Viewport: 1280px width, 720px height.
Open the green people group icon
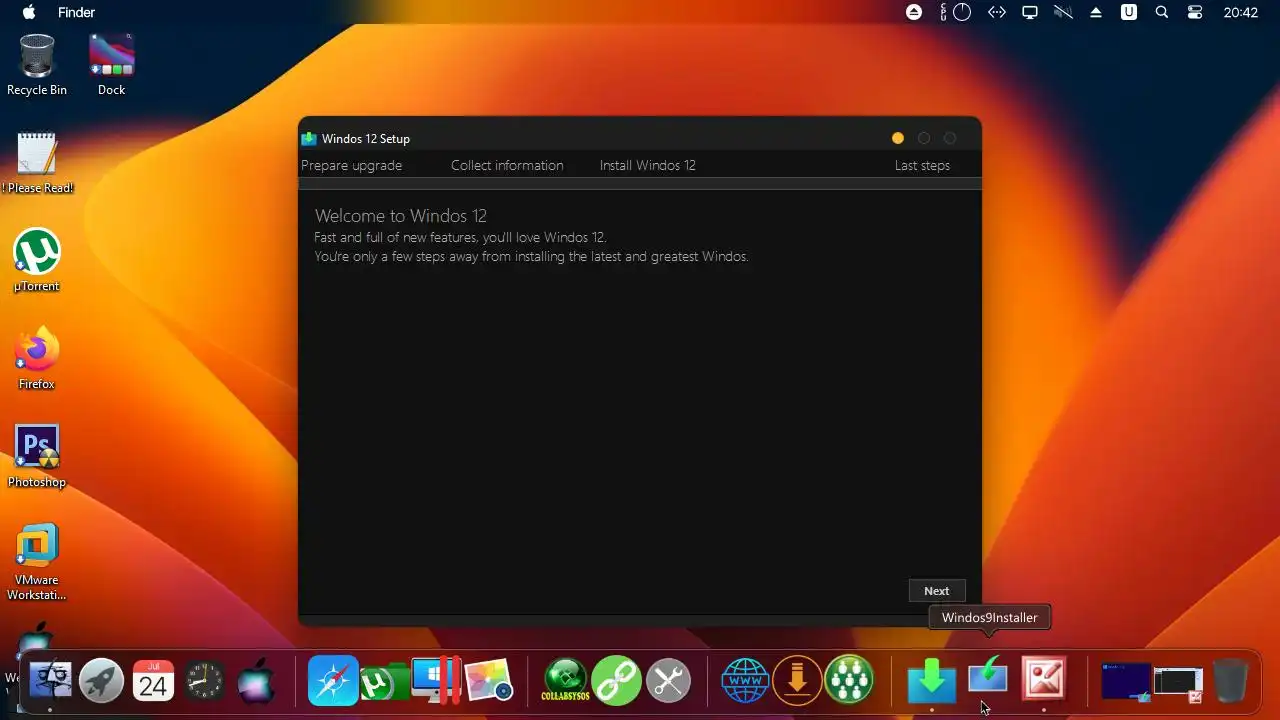pyautogui.click(x=849, y=681)
